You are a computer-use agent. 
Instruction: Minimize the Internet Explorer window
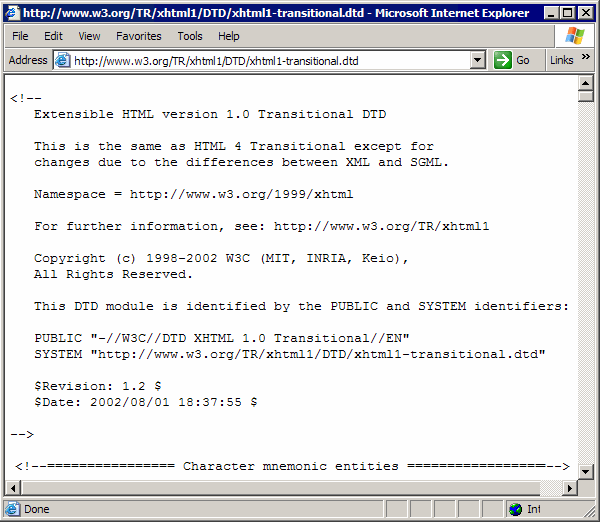[551, 13]
